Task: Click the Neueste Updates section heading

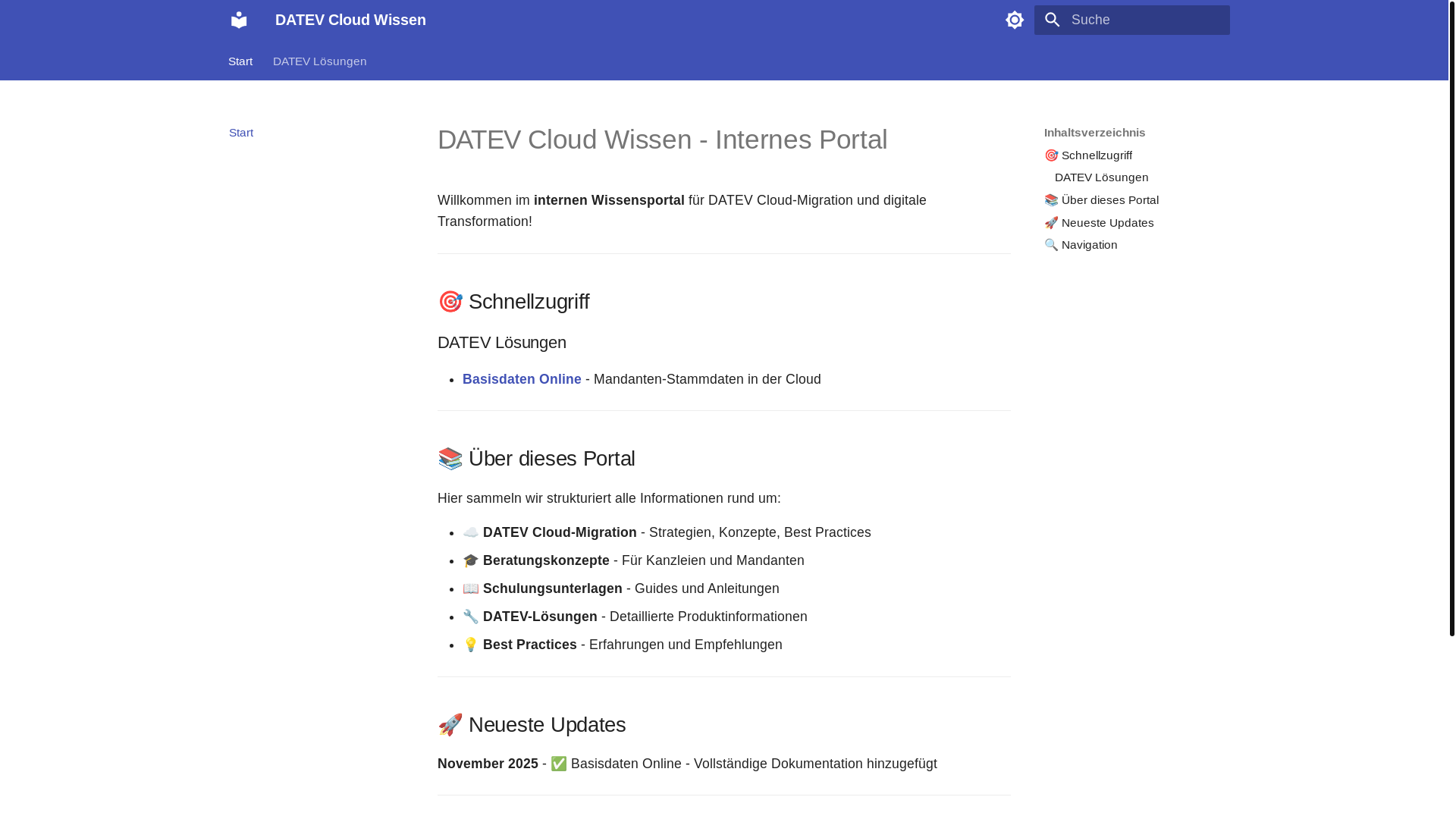Action: pyautogui.click(x=532, y=725)
